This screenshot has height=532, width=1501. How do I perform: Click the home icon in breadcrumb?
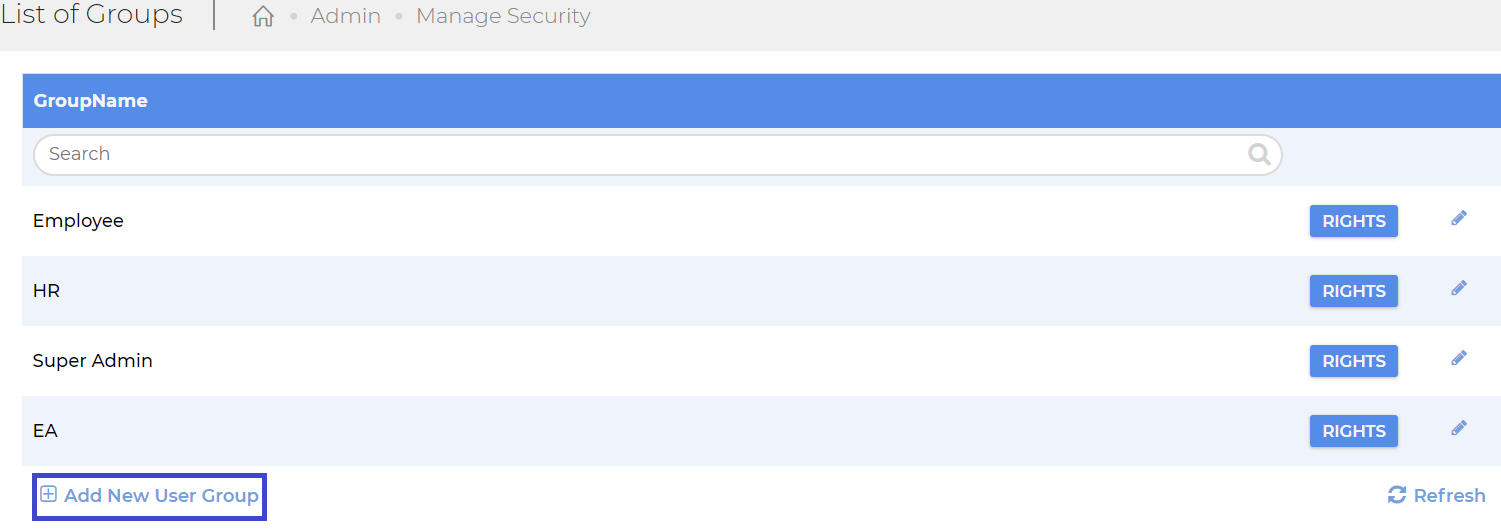click(263, 17)
